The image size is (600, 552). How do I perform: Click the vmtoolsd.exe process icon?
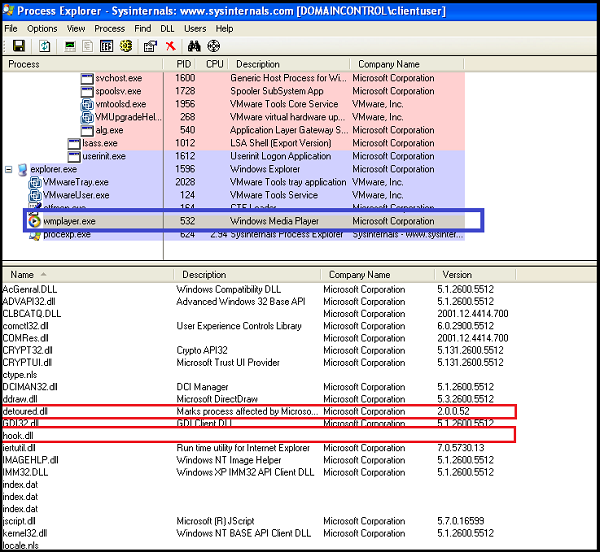click(x=87, y=104)
